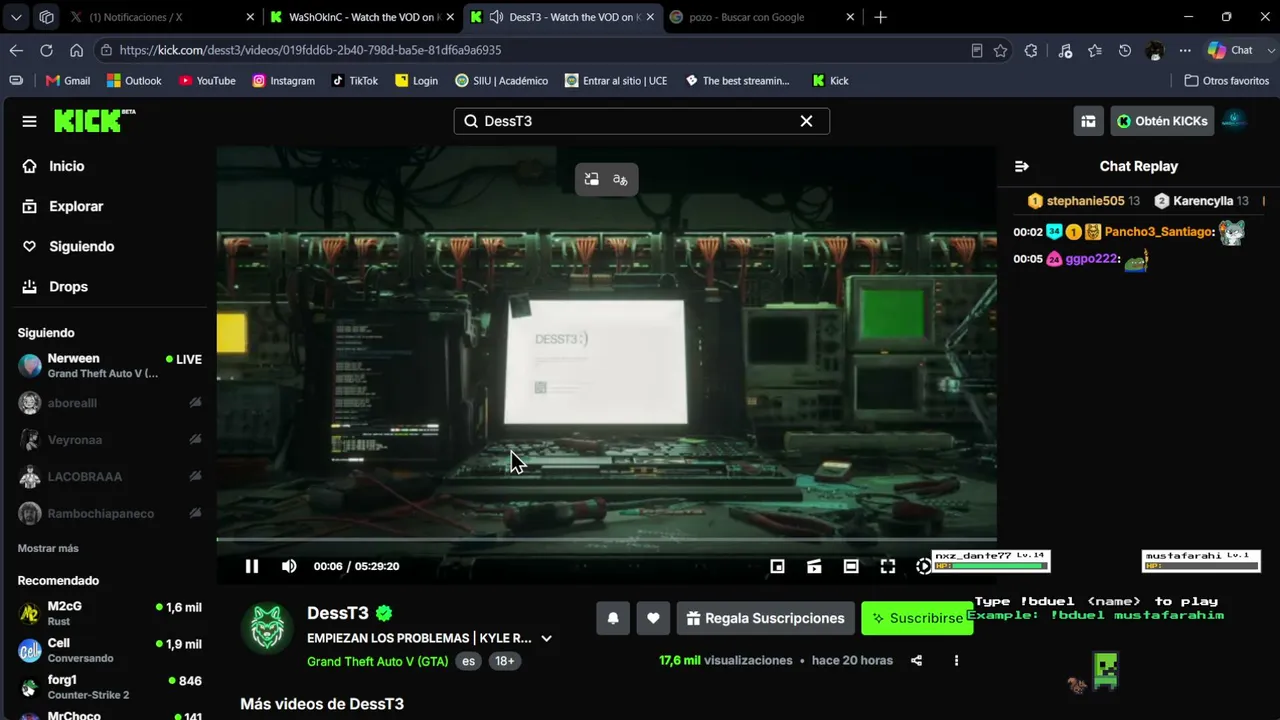Viewport: 1280px width, 720px height.
Task: Collapse the Chat Replay panel
Action: [1021, 166]
